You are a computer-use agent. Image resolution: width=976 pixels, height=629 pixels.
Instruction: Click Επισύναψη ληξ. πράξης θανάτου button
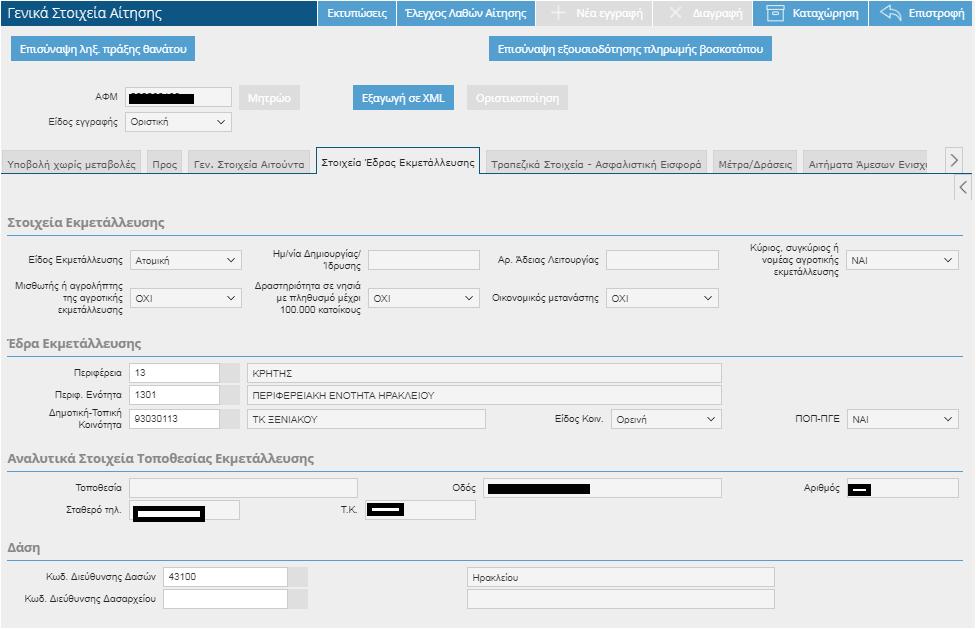coord(103,49)
